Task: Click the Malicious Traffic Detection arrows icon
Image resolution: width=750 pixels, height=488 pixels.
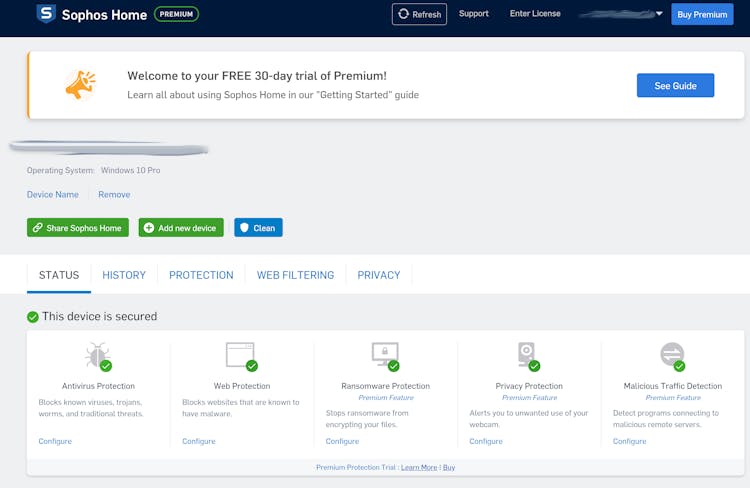Action: pos(672,355)
